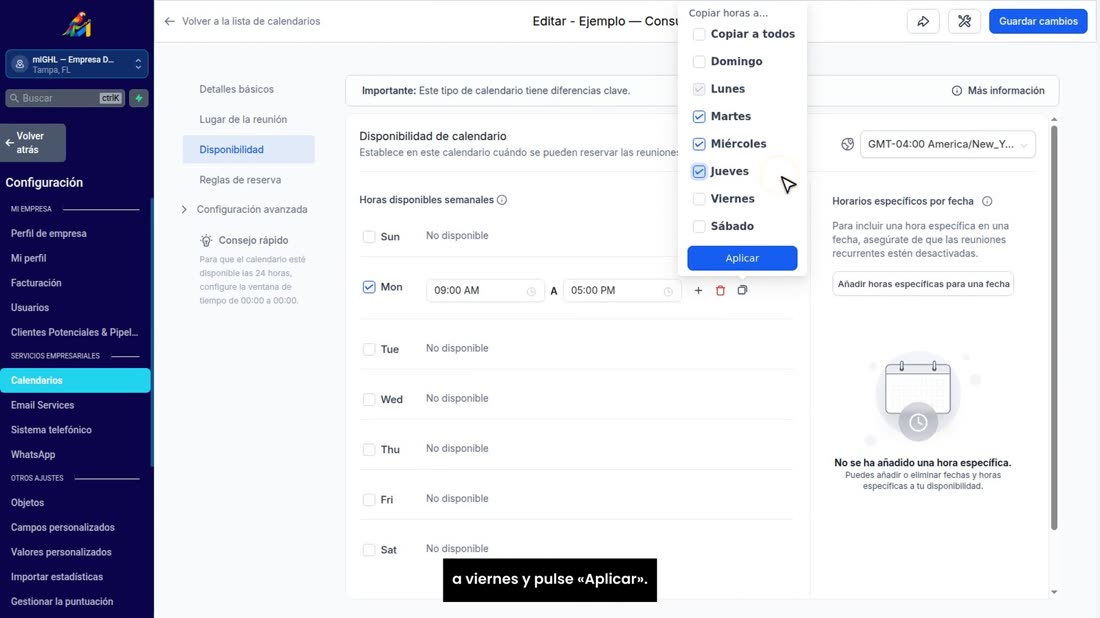
Task: Enable the Sat availability checkbox
Action: pos(369,550)
